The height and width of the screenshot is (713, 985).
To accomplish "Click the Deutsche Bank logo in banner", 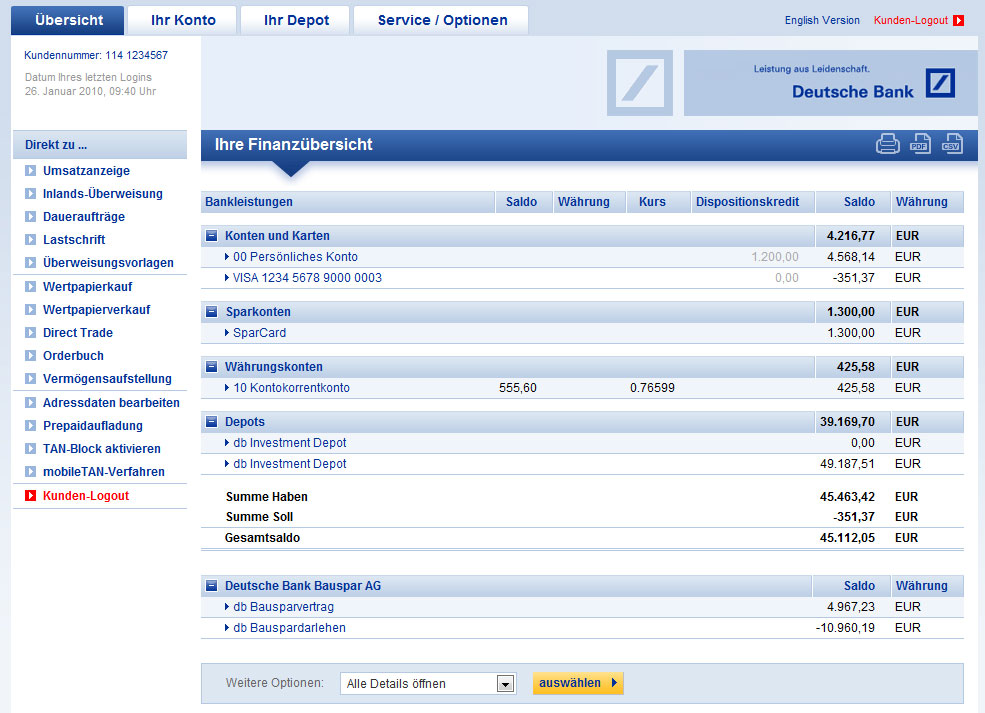I will pos(940,83).
